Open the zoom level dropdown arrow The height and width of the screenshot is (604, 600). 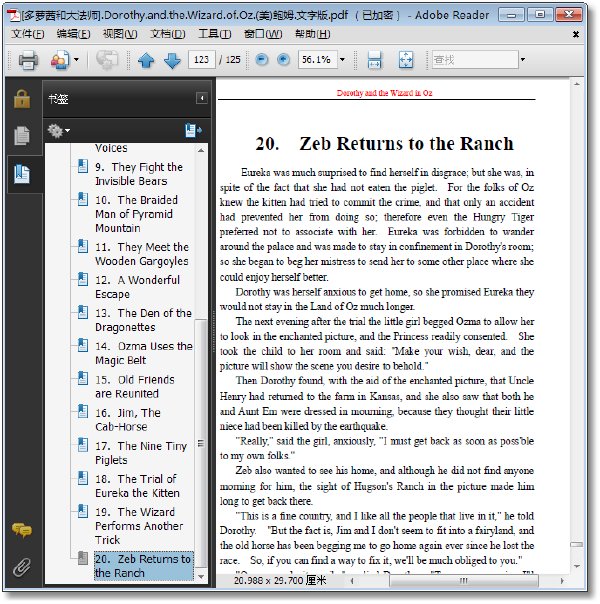pos(342,60)
